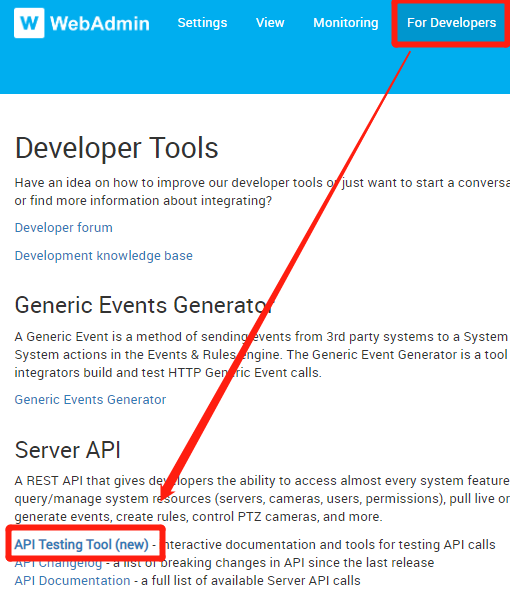Click the Server API heading
Screen dimensions: 510x611
(x=67, y=450)
